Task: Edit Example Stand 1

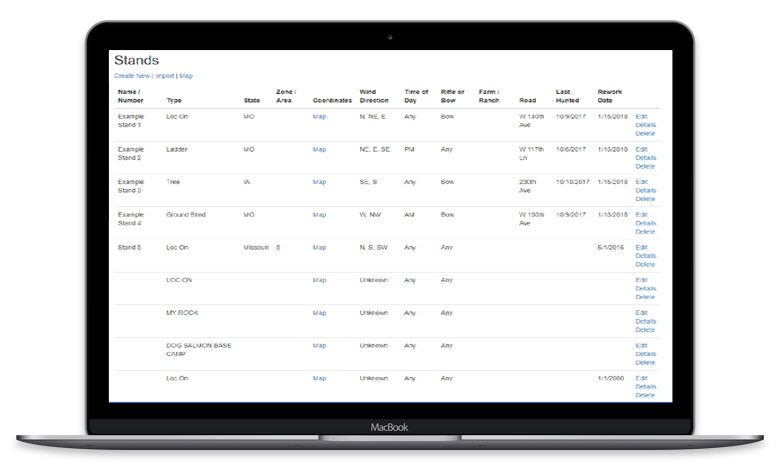Action: click(x=642, y=116)
